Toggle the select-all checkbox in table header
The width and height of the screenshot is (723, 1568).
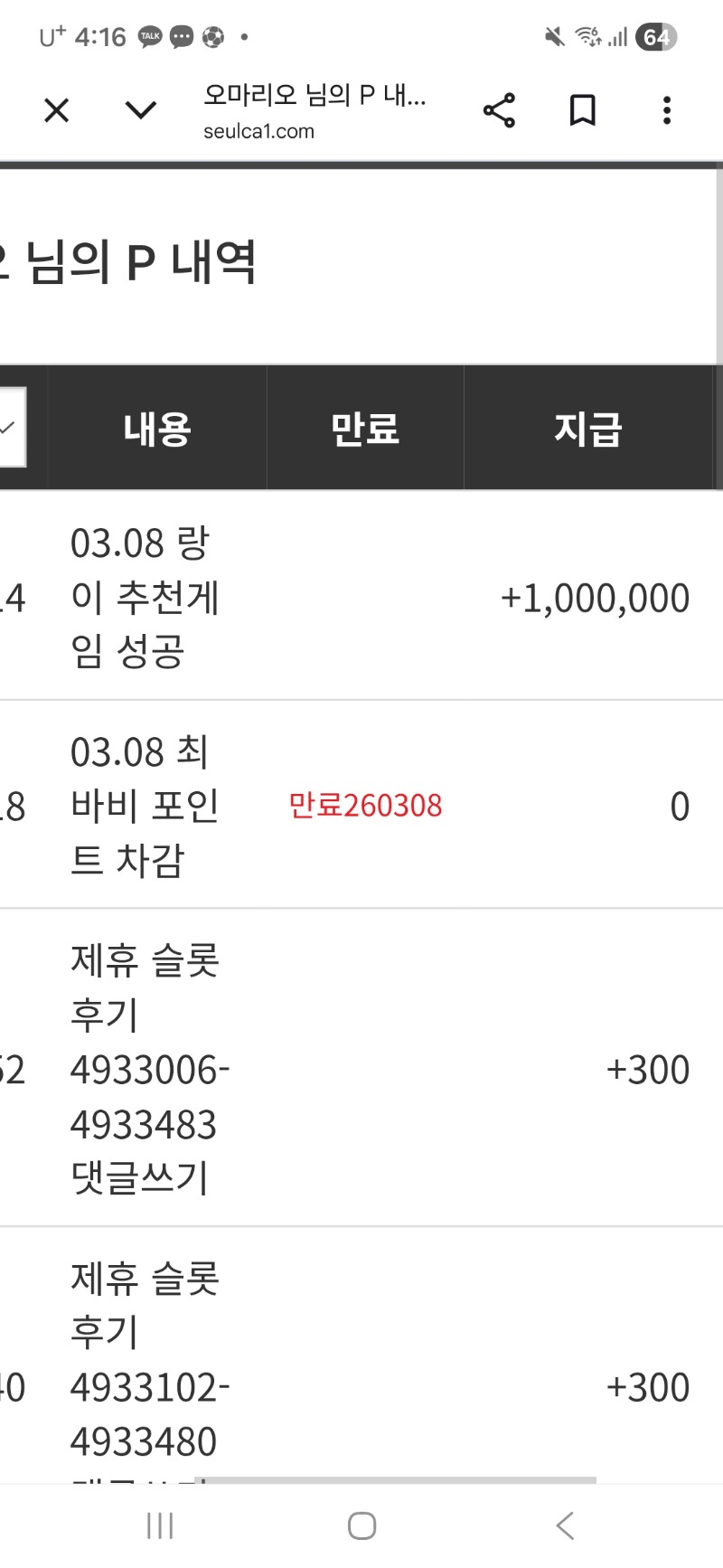(x=9, y=428)
